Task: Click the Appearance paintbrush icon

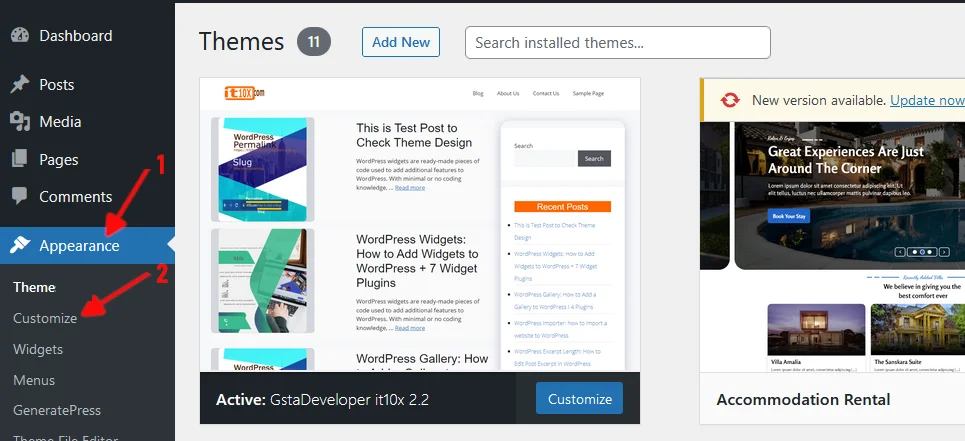Action: coord(20,245)
